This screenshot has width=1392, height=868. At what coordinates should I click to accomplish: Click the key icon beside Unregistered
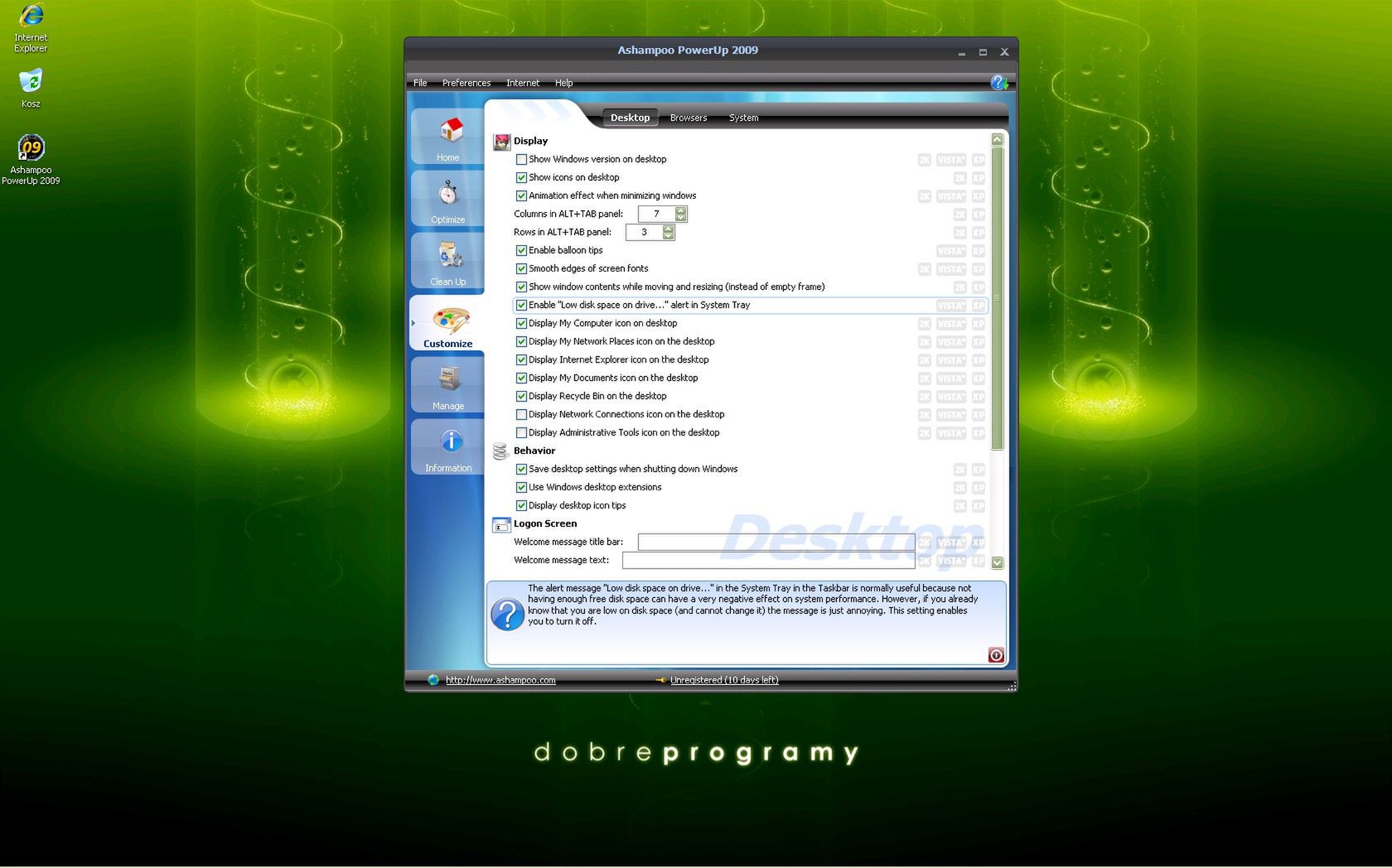click(x=660, y=680)
